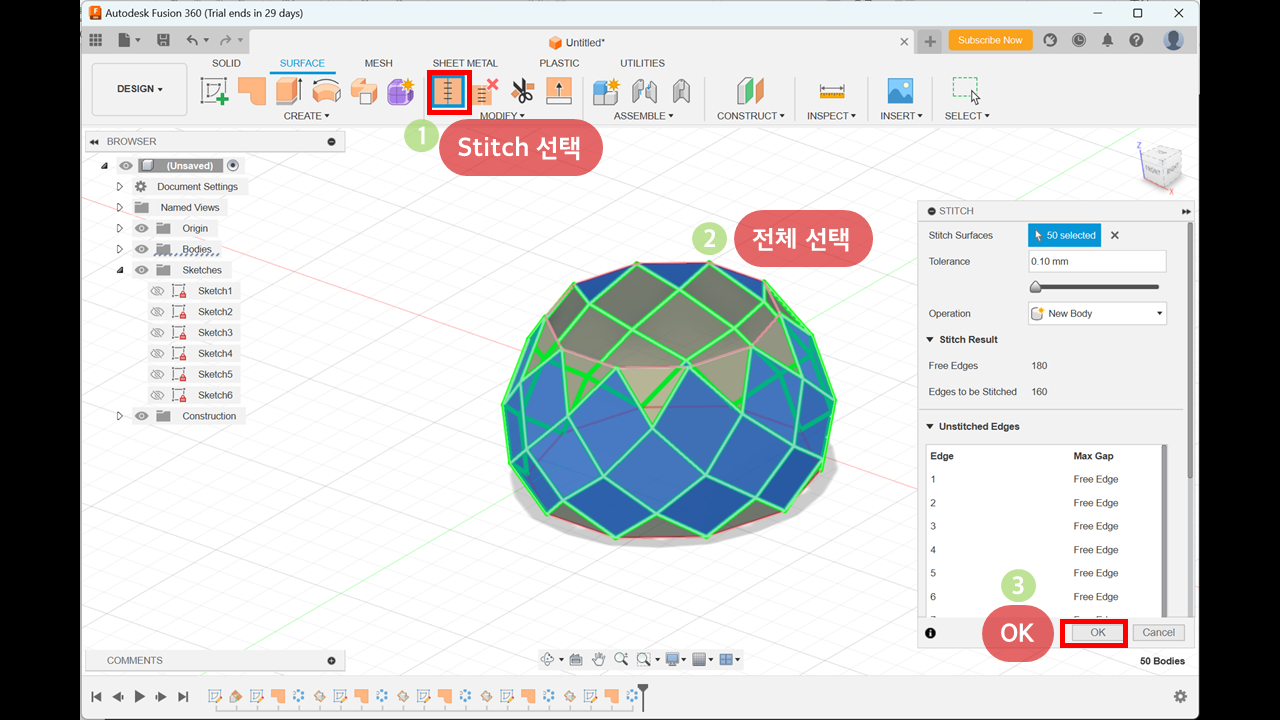Open the job status clock icon
1280x720 pixels.
1079,40
